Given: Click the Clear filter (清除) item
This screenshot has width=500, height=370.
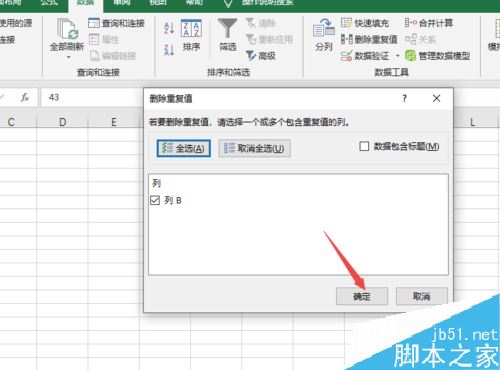Looking at the screenshot, I should point(261,23).
